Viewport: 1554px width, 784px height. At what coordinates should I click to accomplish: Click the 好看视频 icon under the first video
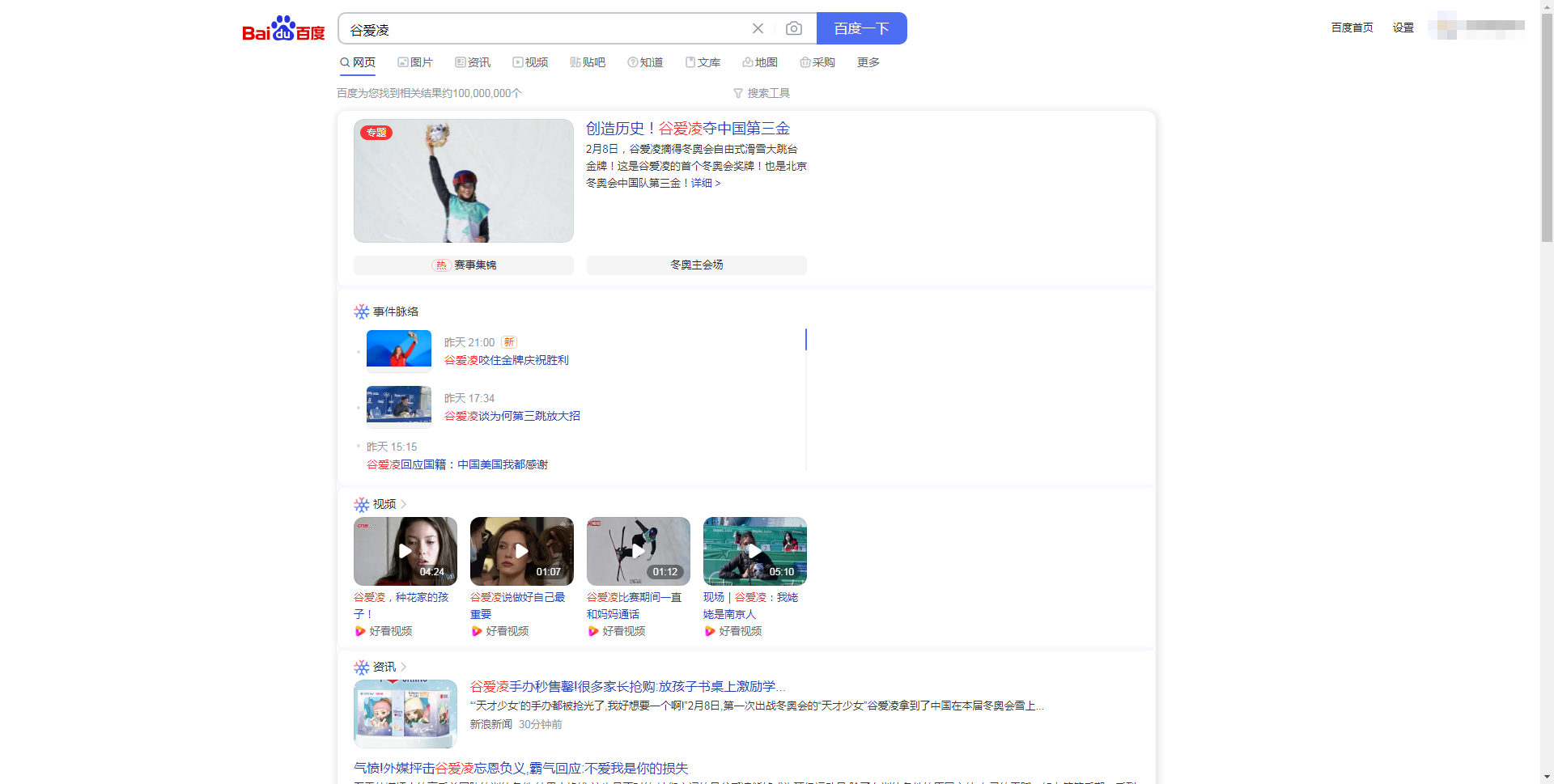click(359, 631)
